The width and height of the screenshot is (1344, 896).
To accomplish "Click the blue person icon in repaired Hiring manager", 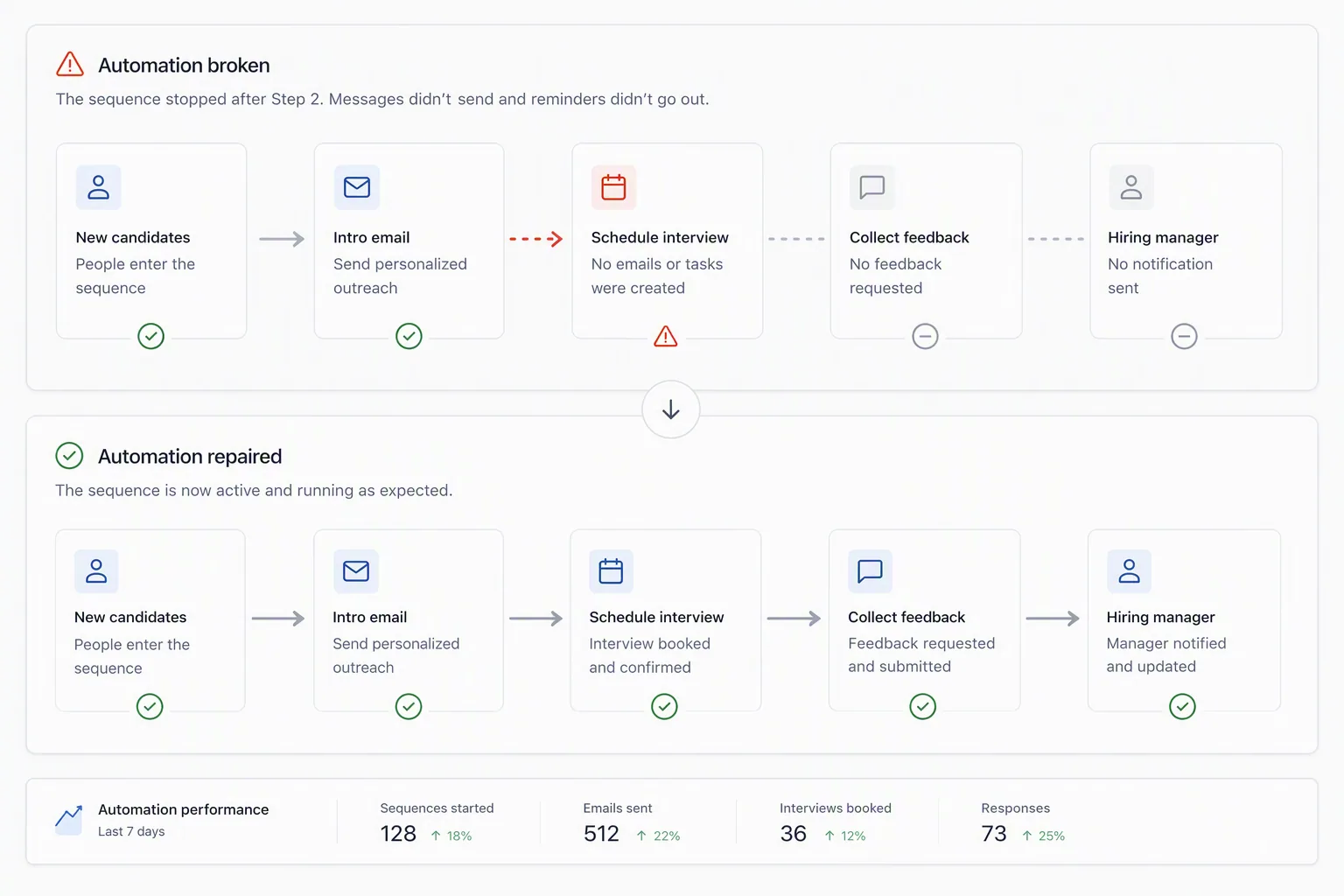I will [1130, 571].
